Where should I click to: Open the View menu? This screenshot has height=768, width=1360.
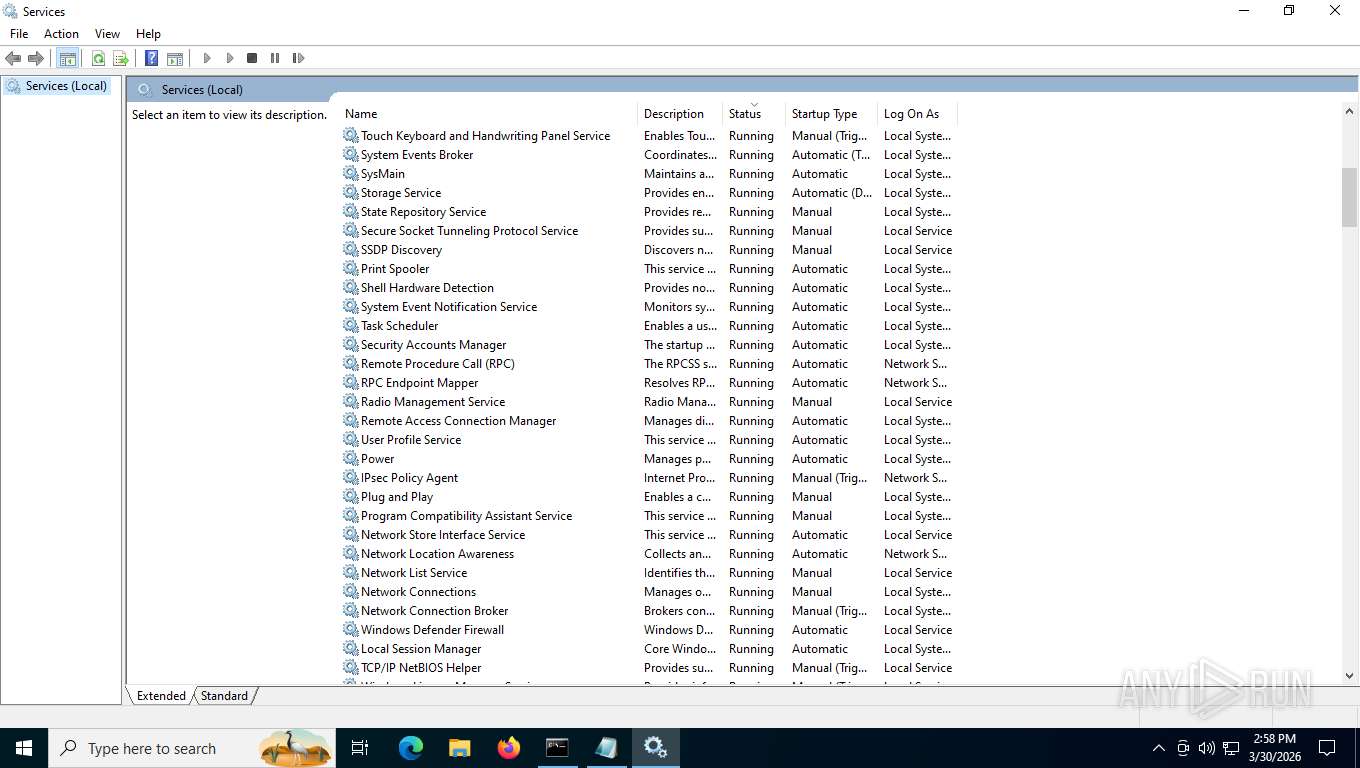coord(107,34)
